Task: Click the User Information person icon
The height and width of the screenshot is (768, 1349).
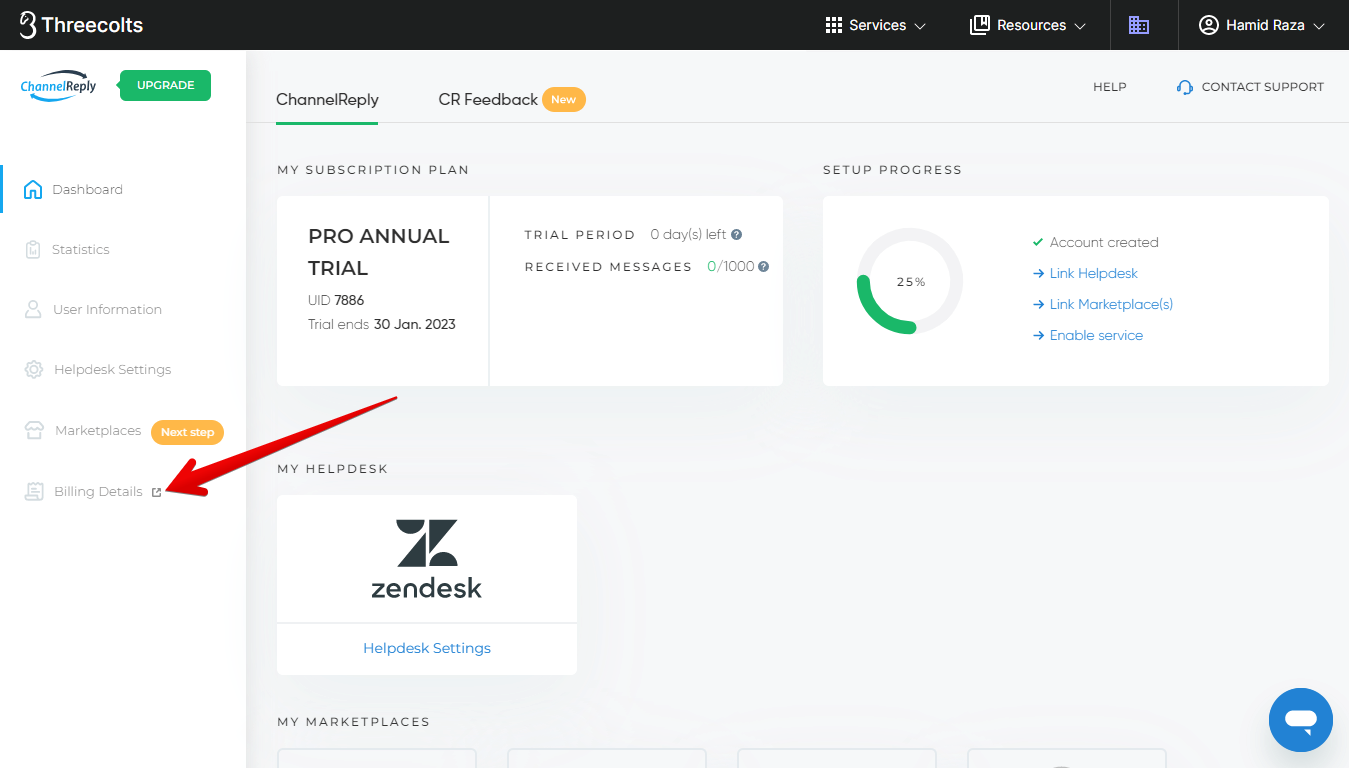Action: coord(33,310)
